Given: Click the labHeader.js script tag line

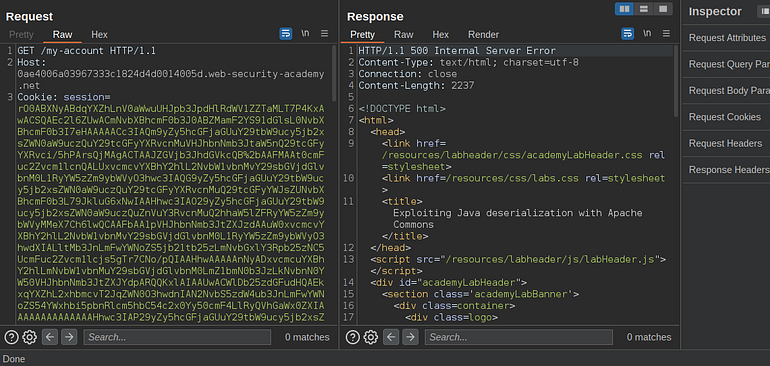Looking at the screenshot, I should coord(518,259).
